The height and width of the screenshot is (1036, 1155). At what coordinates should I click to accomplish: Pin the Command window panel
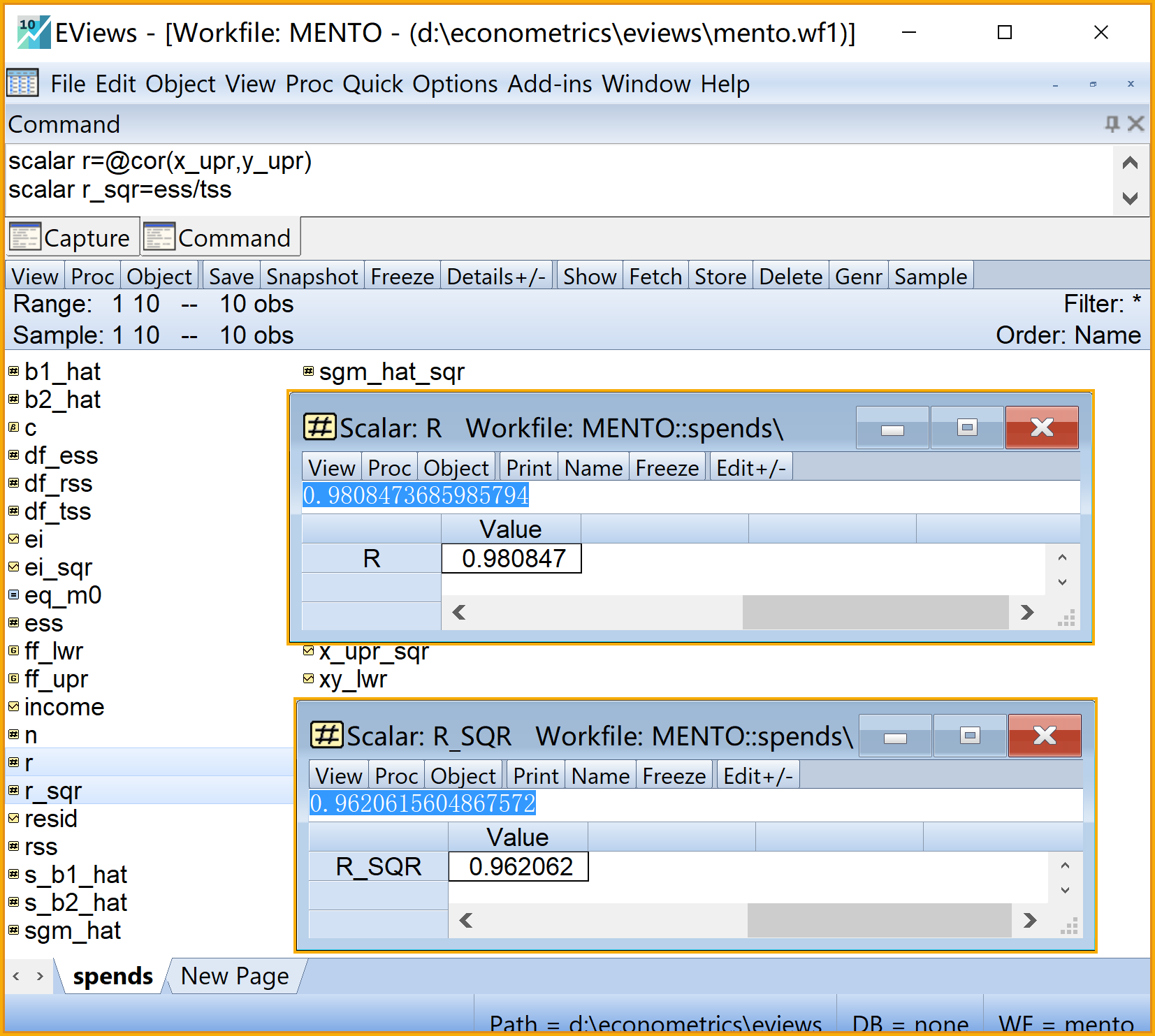(1111, 124)
